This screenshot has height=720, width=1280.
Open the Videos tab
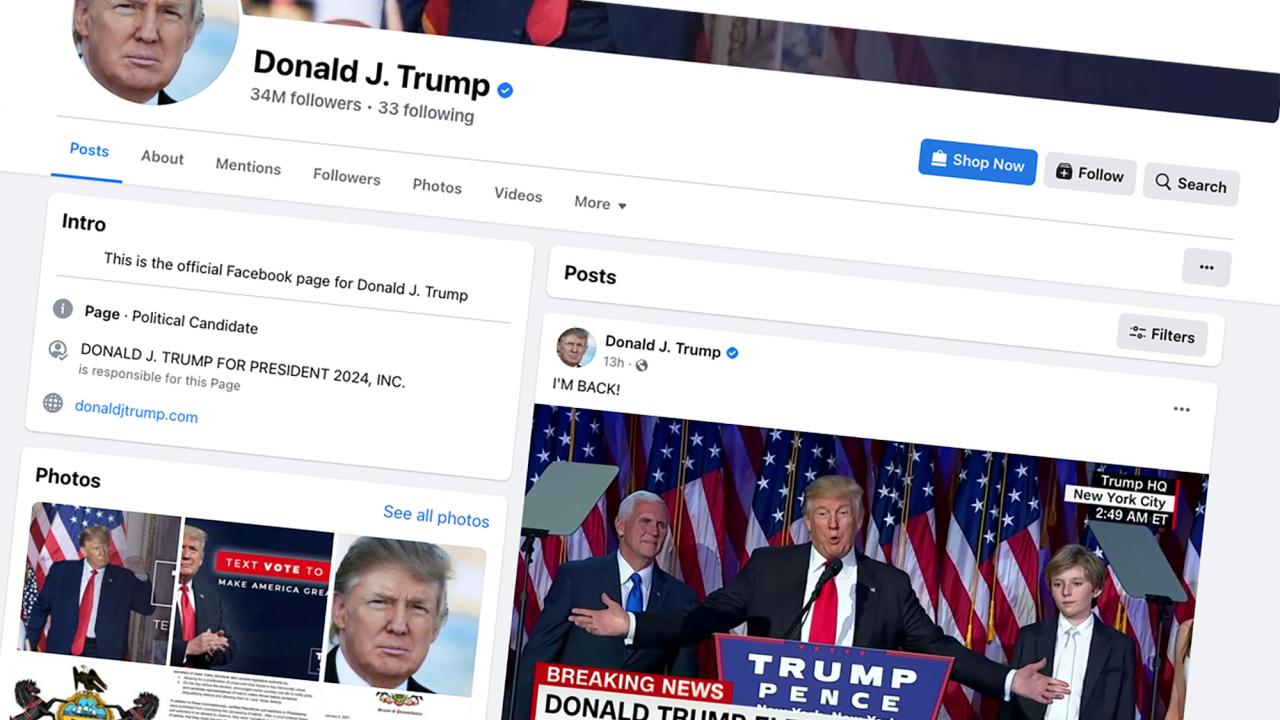click(x=518, y=195)
